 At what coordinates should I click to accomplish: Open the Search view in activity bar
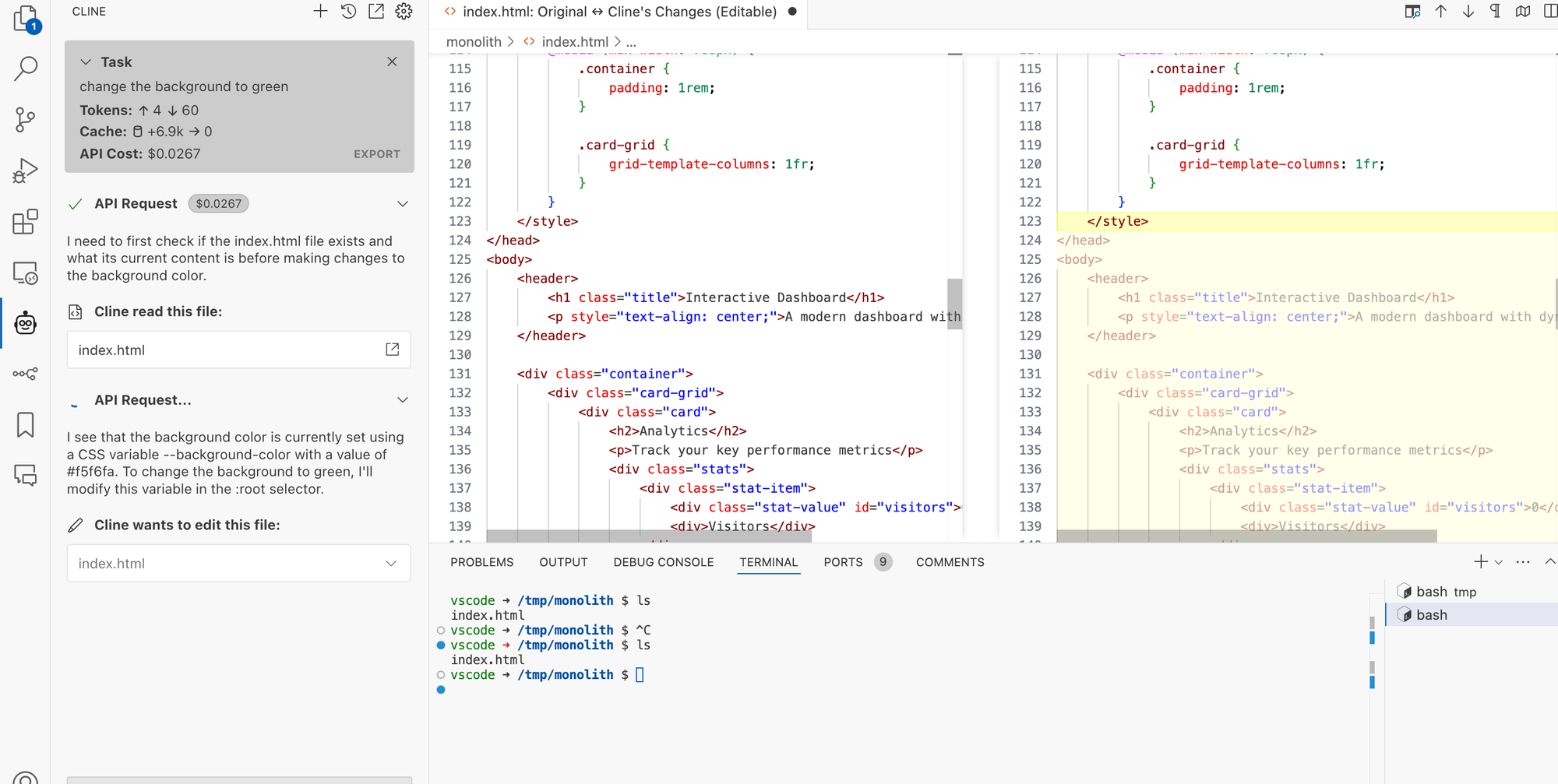[x=26, y=69]
